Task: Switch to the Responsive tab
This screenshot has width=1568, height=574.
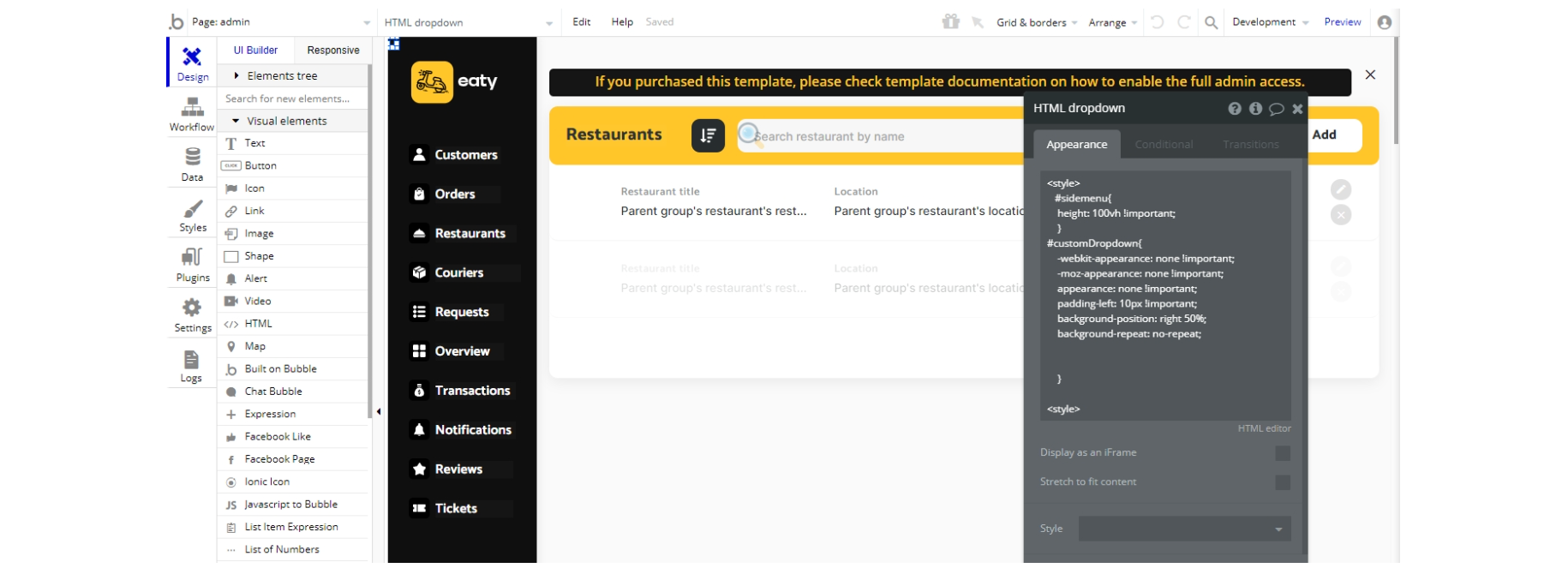Action: point(333,51)
